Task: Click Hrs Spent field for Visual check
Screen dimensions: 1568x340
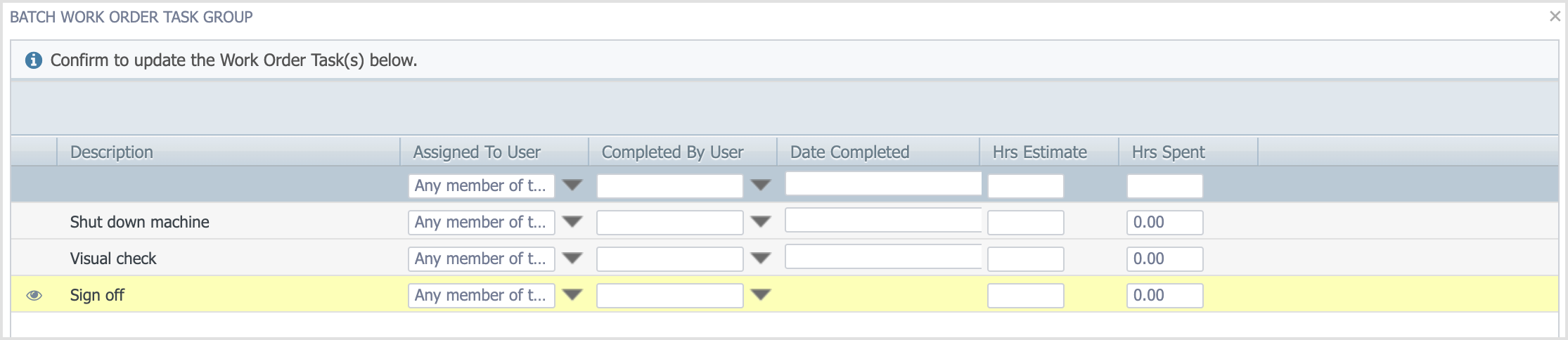Action: 1165,259
